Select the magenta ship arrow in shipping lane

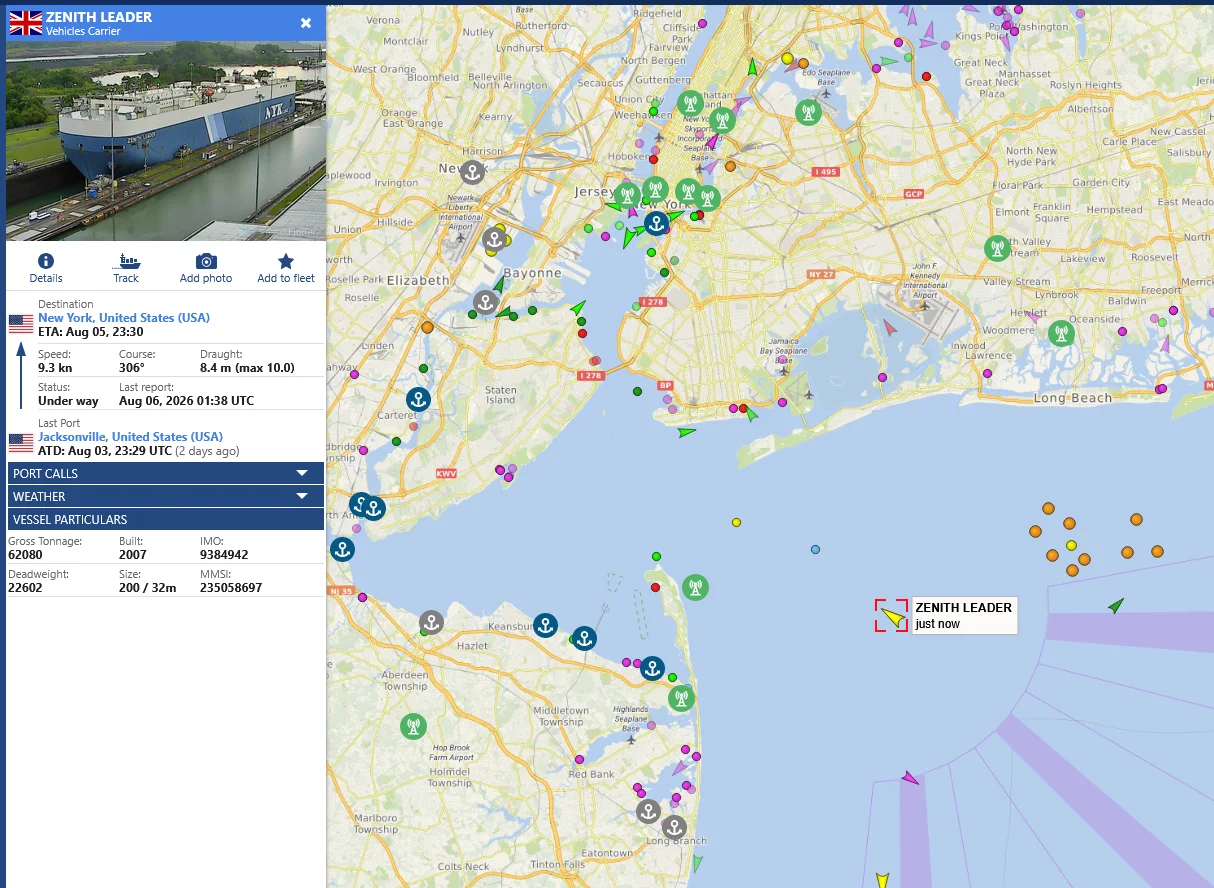click(910, 777)
